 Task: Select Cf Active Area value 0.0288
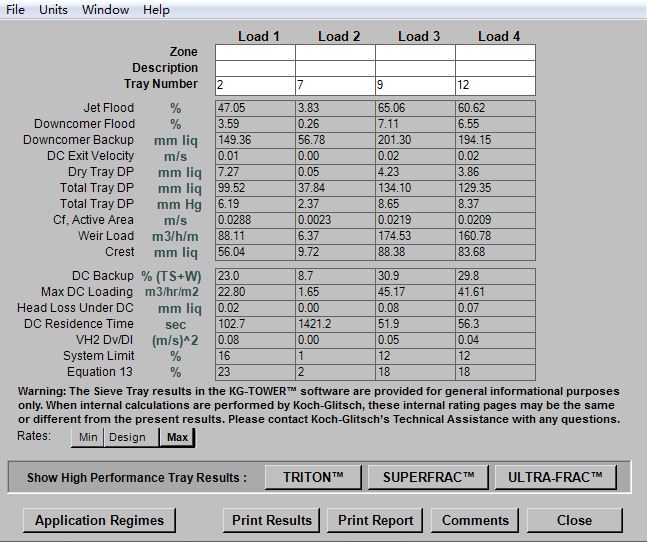tap(255, 220)
